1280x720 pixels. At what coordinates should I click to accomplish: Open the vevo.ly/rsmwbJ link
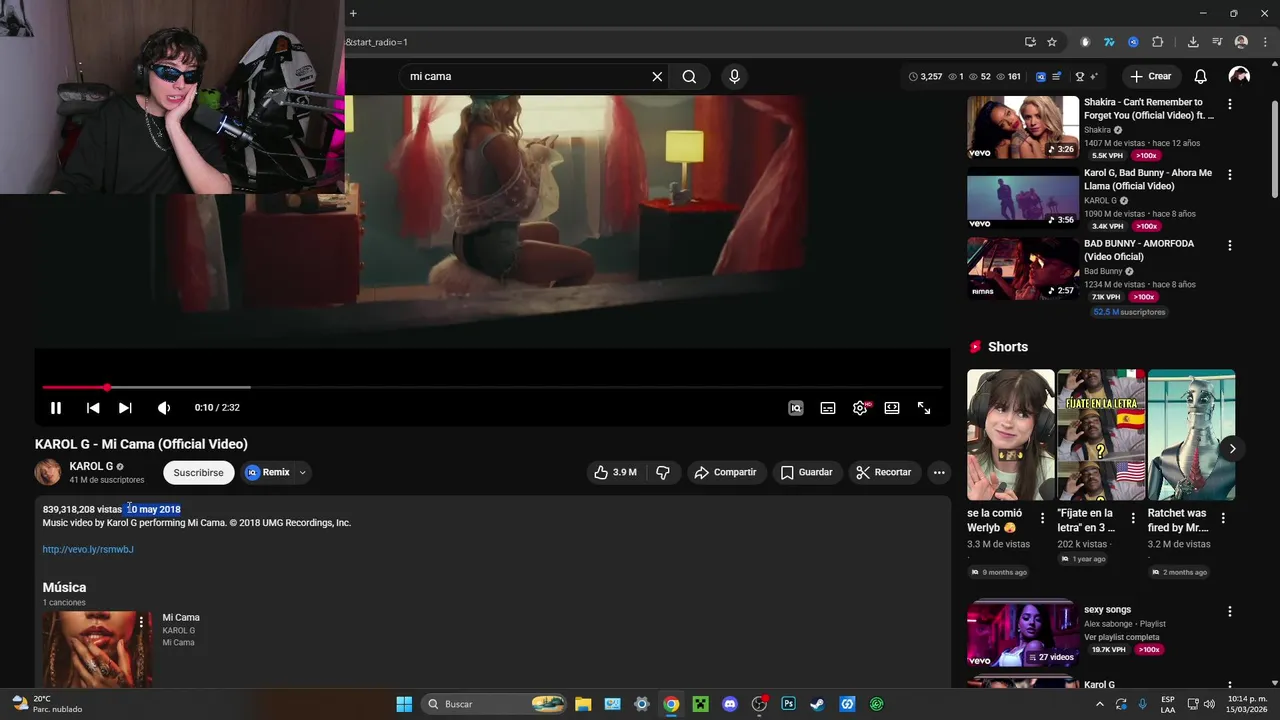pos(88,549)
